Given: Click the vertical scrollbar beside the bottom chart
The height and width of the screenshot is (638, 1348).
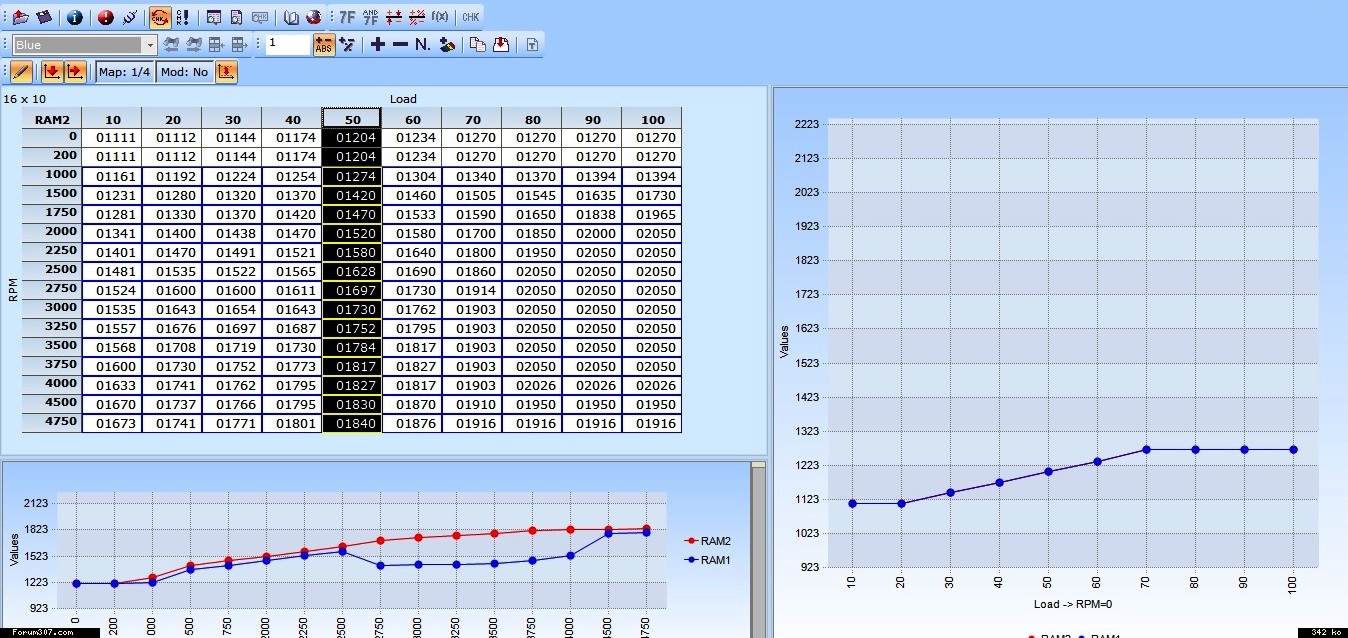Looking at the screenshot, I should 758,550.
